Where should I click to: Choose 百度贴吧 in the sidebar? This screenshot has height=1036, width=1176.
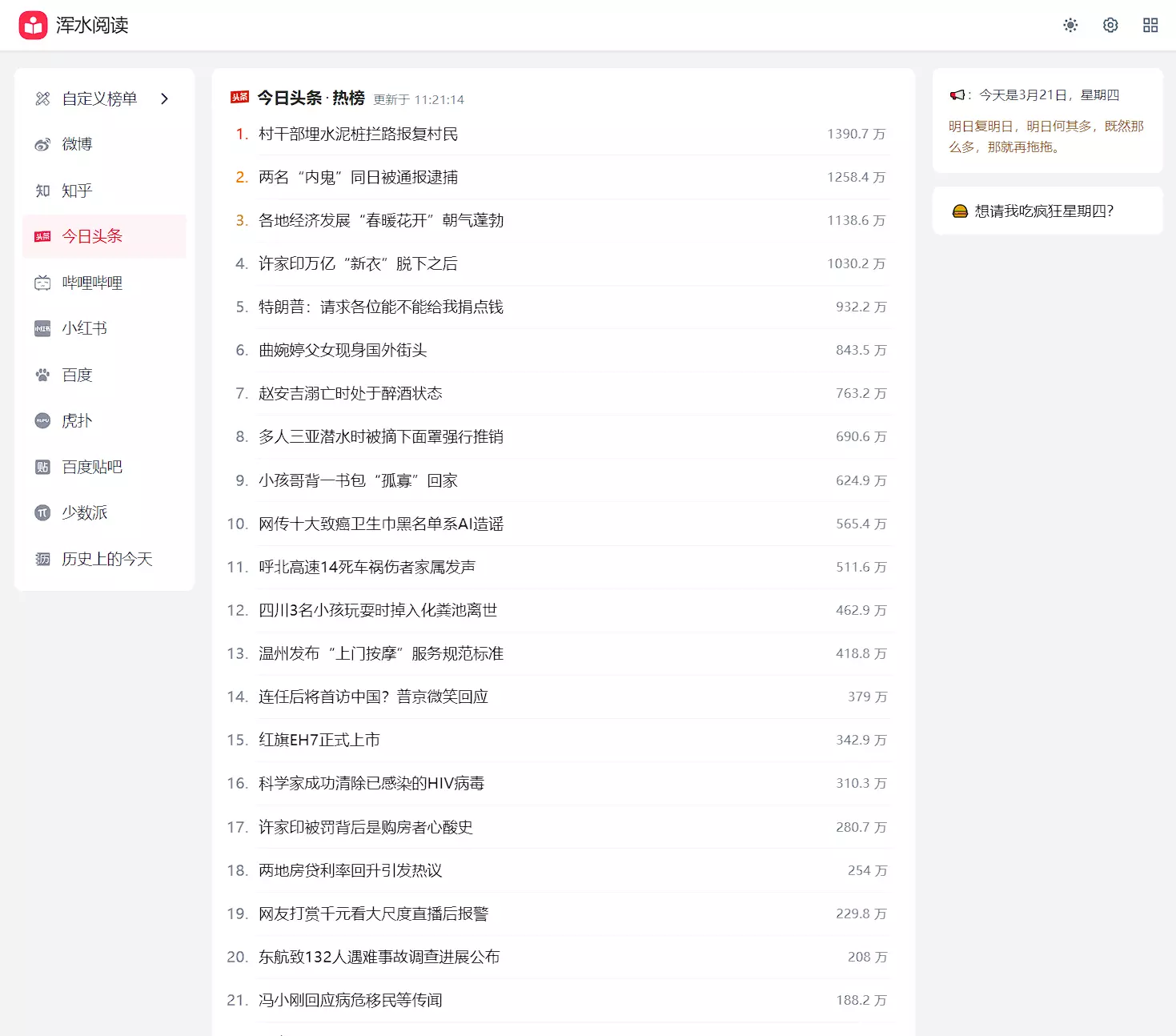[x=92, y=467]
